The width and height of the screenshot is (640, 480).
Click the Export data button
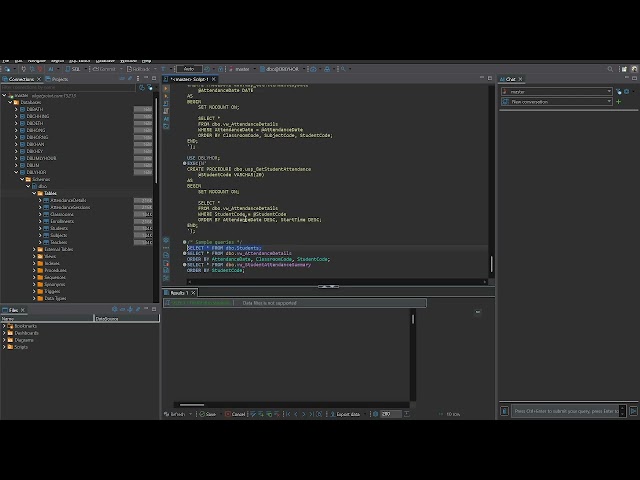345,414
